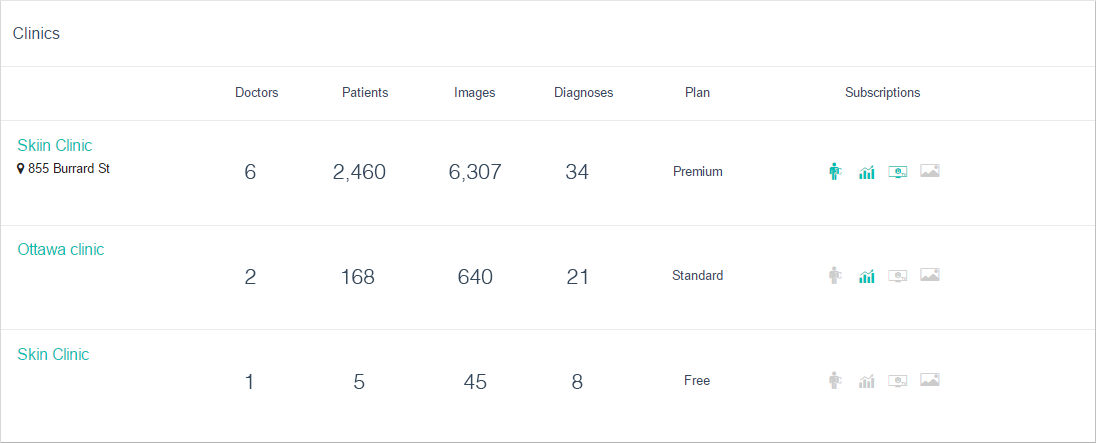The image size is (1096, 443).
Task: Click the growth chart icon for Skin Clinic
Action: (867, 381)
